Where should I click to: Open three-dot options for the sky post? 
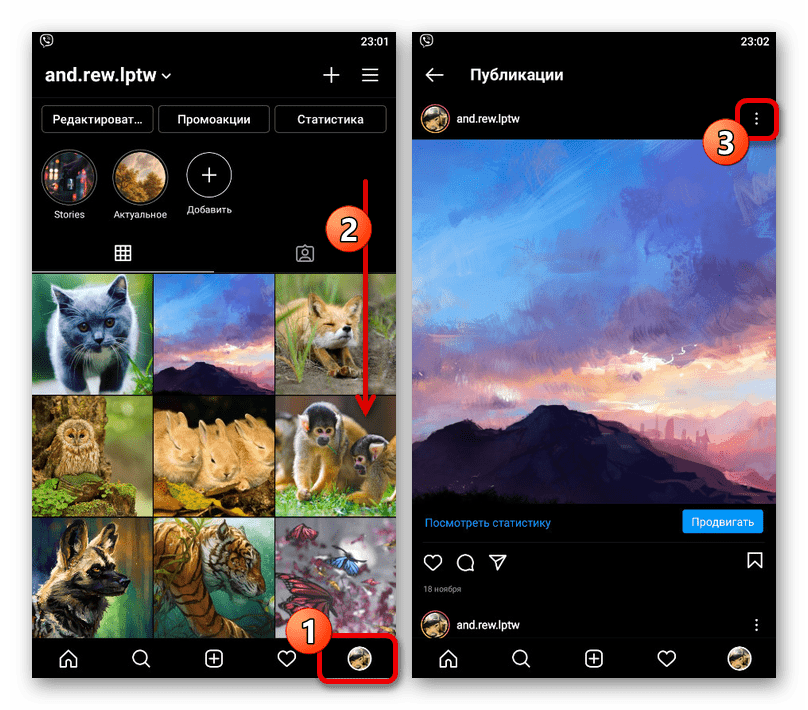[756, 119]
